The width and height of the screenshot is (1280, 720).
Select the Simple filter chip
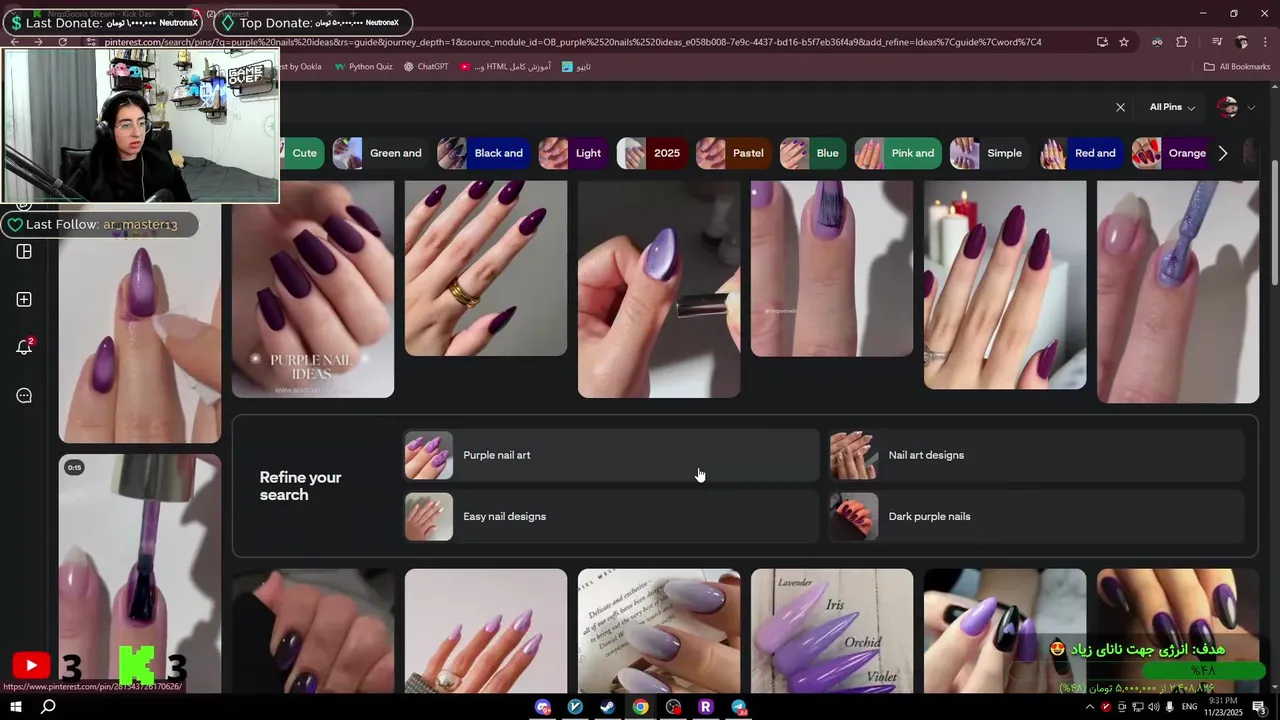990,153
